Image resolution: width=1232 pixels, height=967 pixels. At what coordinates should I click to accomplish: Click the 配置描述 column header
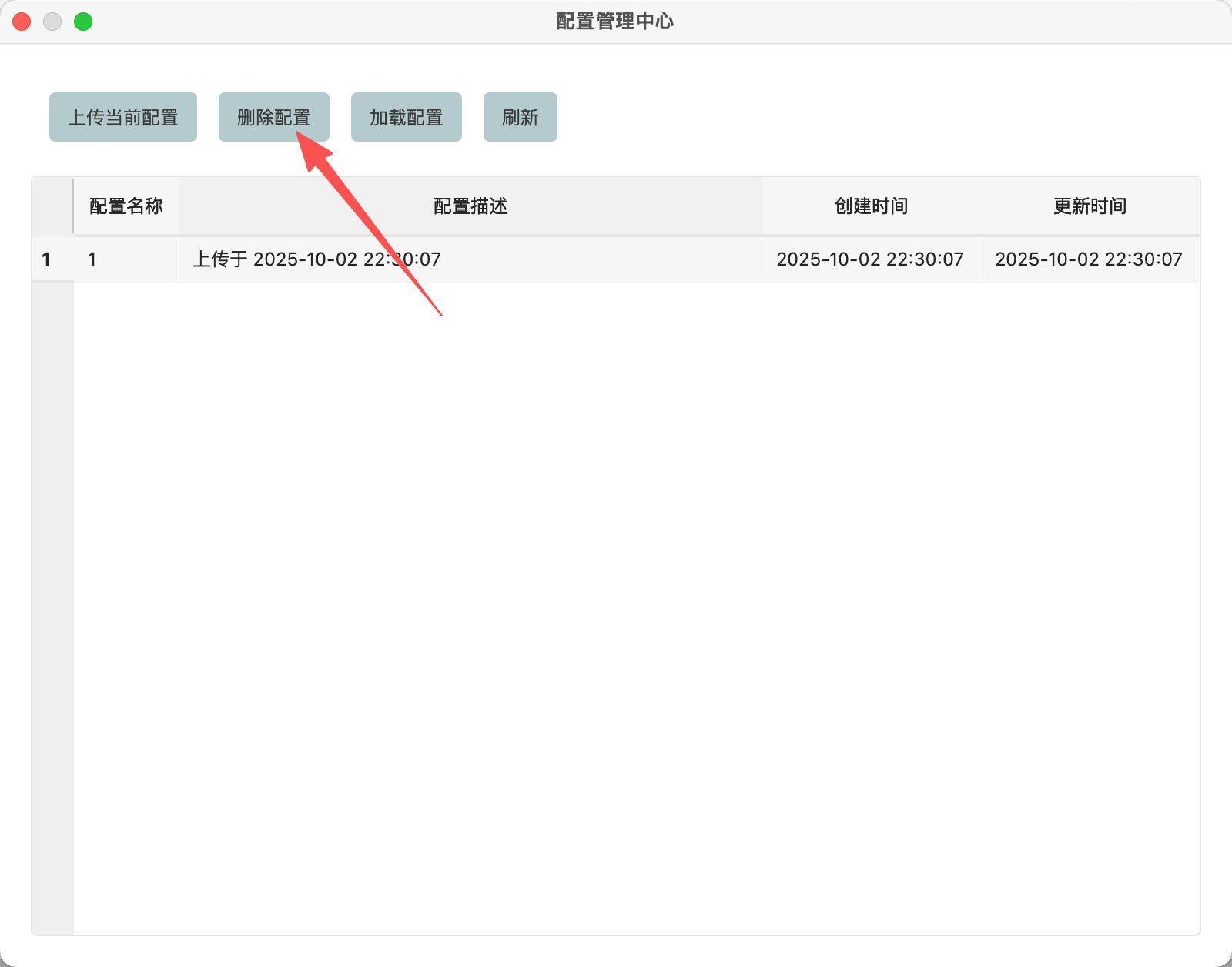coord(470,206)
